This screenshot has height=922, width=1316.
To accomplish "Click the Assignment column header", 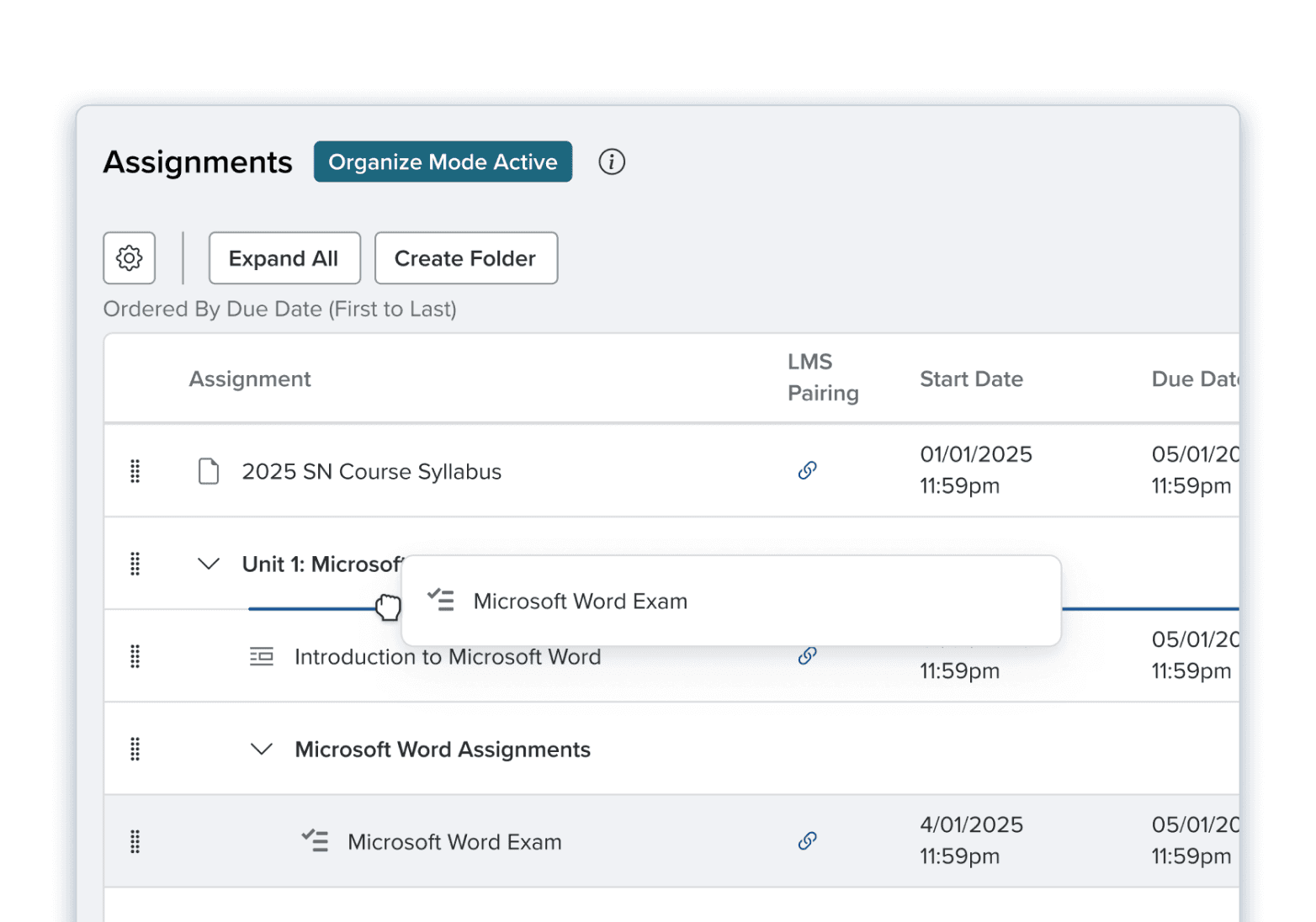I will [x=250, y=379].
